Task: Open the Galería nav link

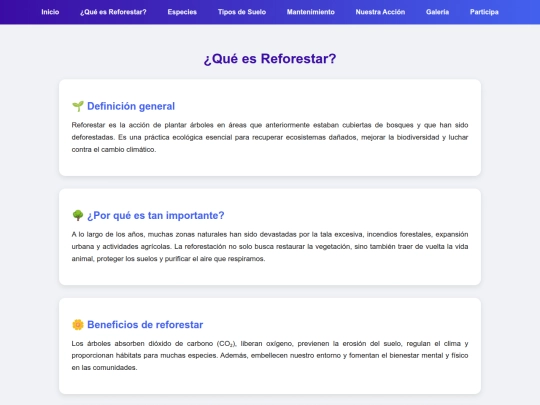Action: tap(437, 12)
